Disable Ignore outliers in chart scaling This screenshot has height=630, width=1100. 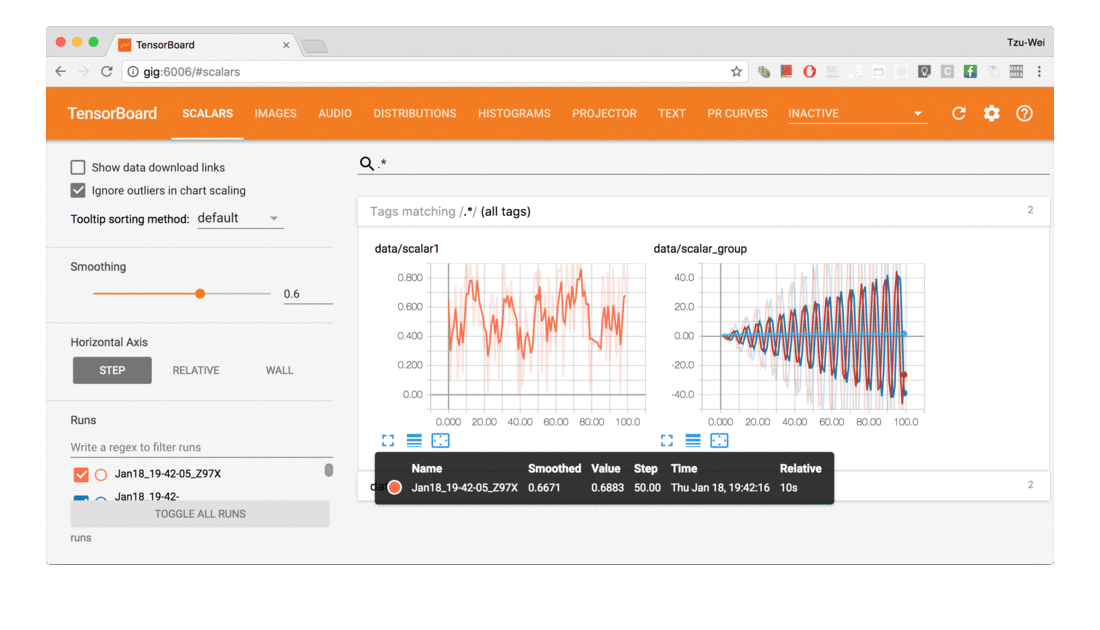click(76, 190)
